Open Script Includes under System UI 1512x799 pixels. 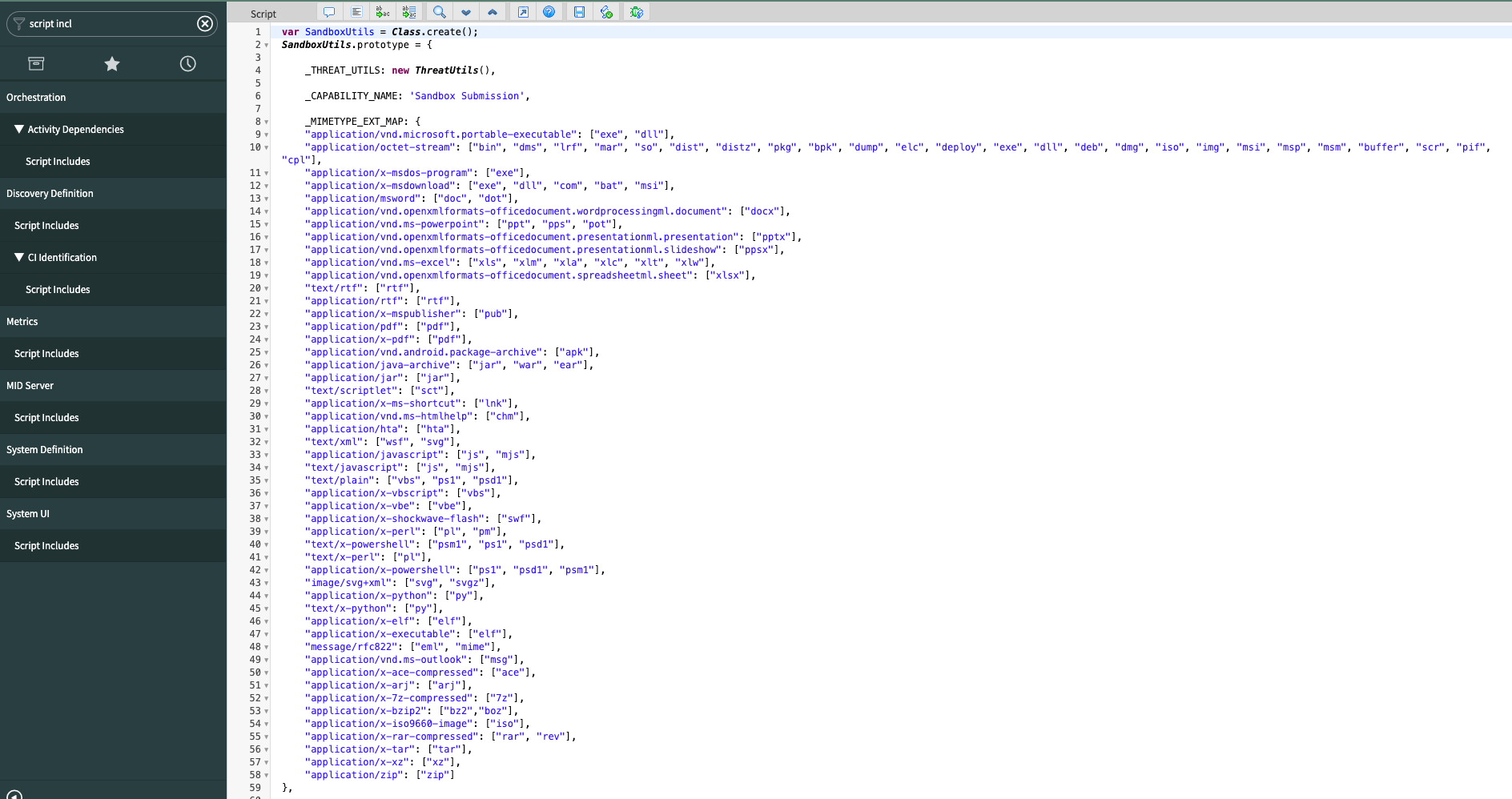113,546
